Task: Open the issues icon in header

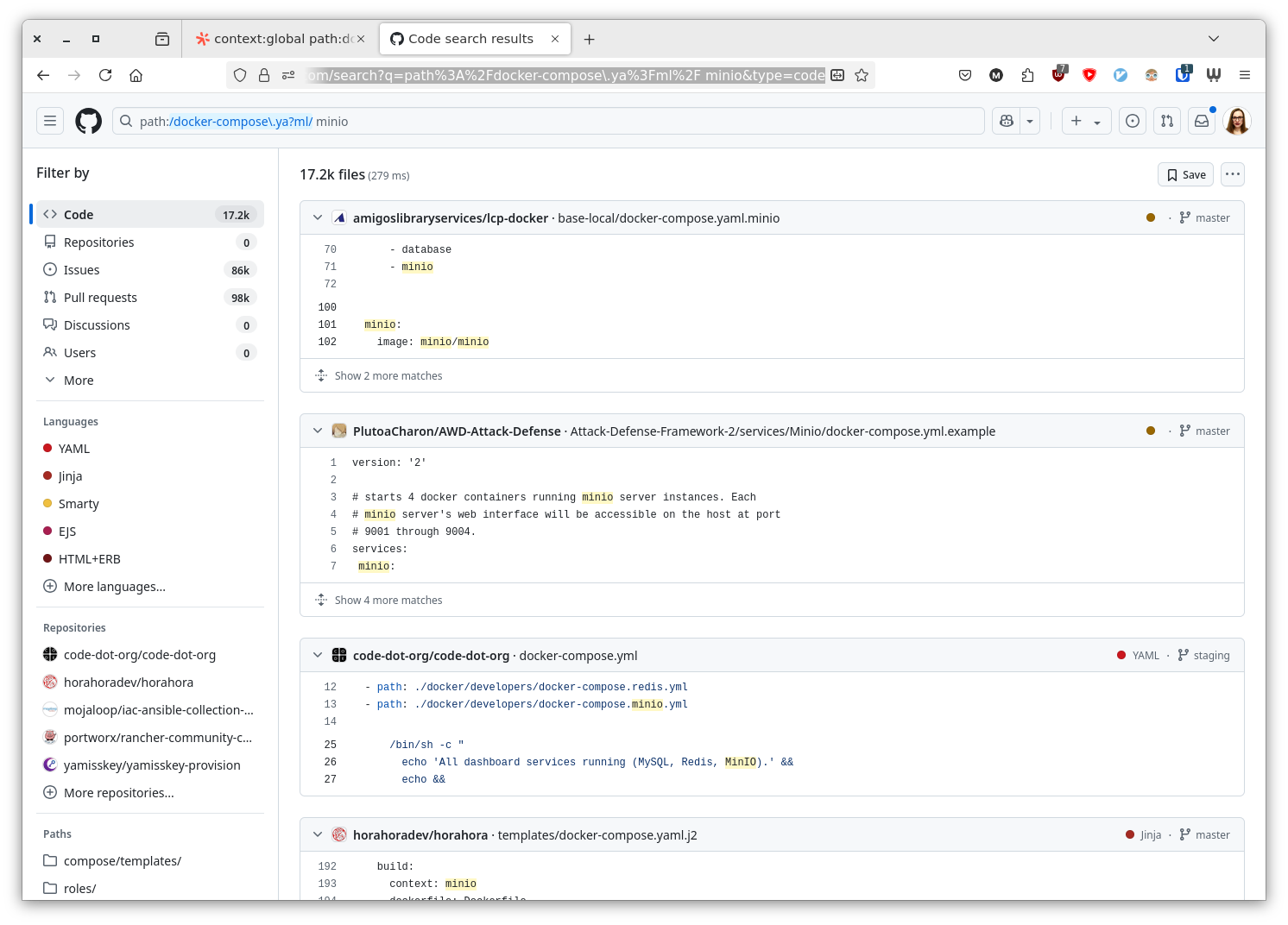Action: (x=1133, y=121)
